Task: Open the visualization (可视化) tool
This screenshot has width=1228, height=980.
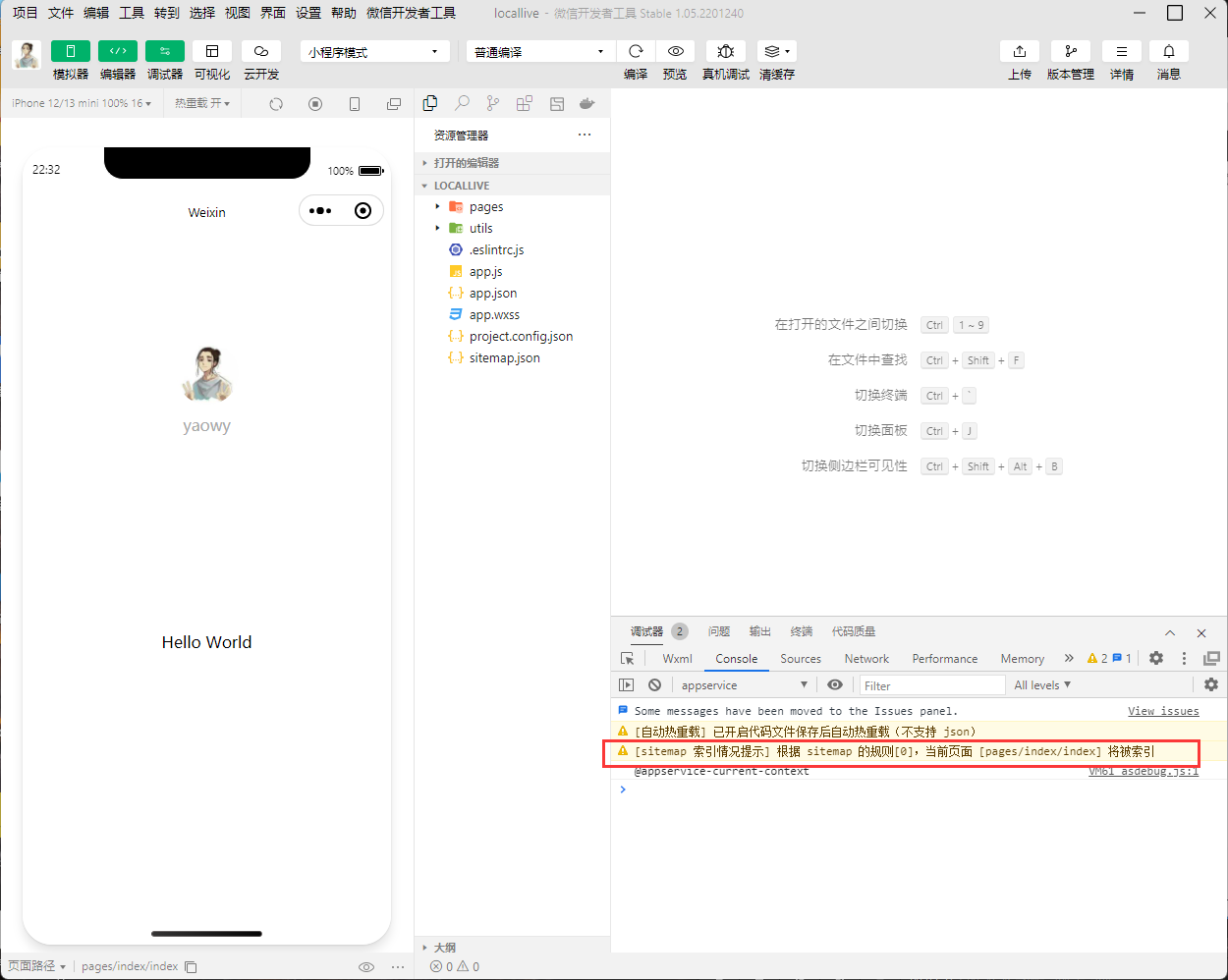Action: pos(212,51)
